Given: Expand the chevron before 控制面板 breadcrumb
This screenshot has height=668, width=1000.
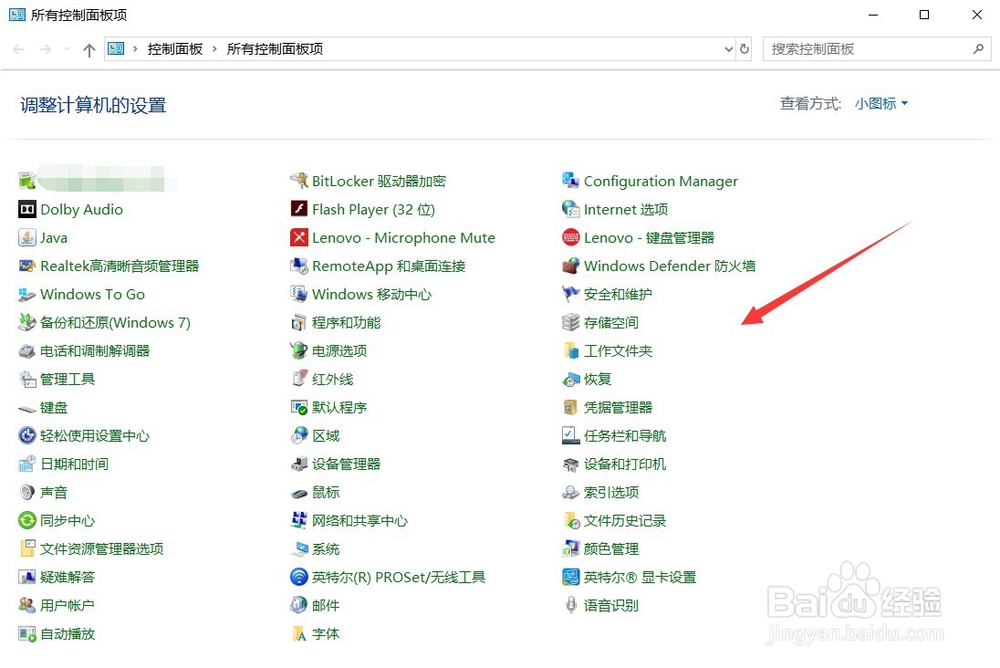Looking at the screenshot, I should [x=135, y=49].
